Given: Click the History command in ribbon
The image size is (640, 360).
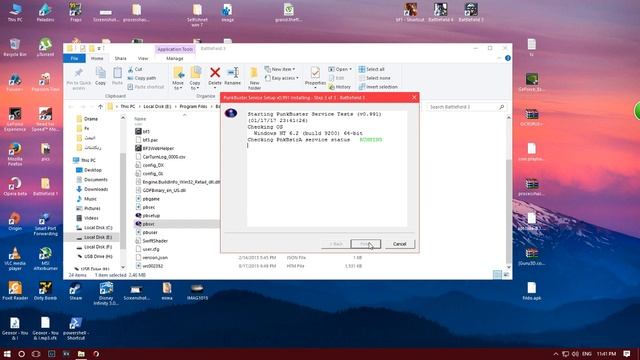Looking at the screenshot, I should click(340, 87).
